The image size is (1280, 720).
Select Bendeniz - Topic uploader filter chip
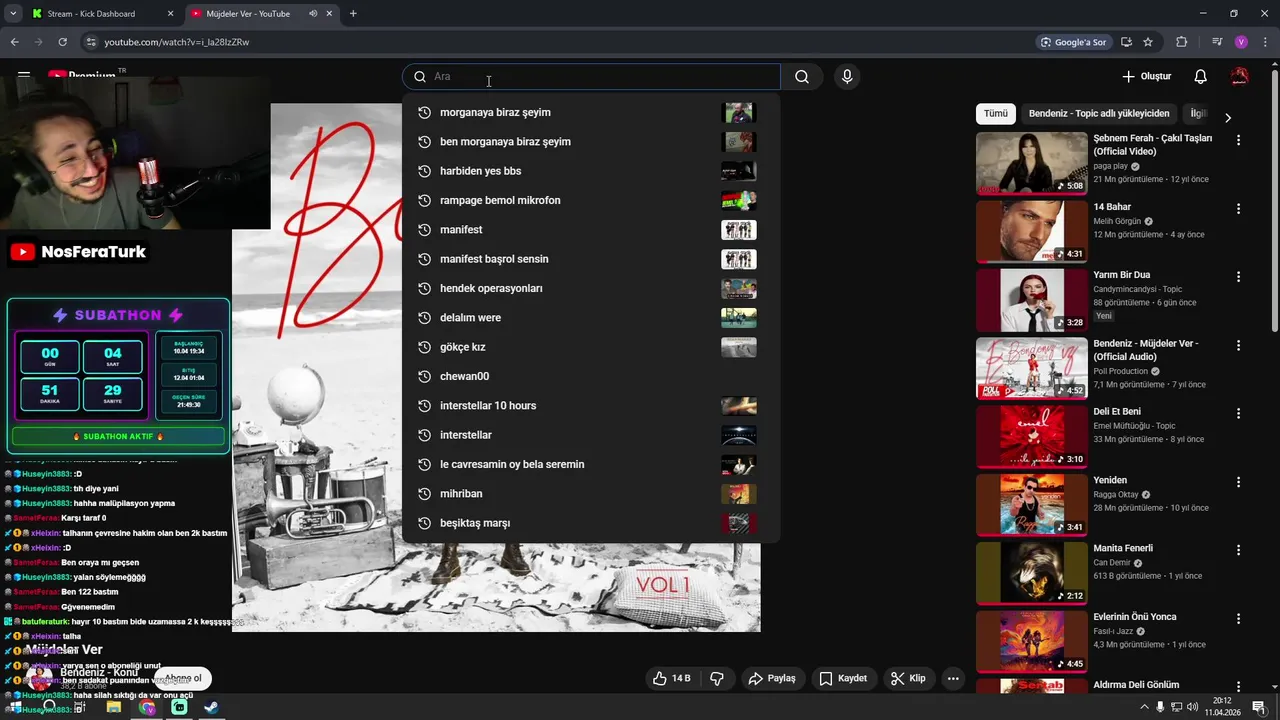[x=1099, y=114]
